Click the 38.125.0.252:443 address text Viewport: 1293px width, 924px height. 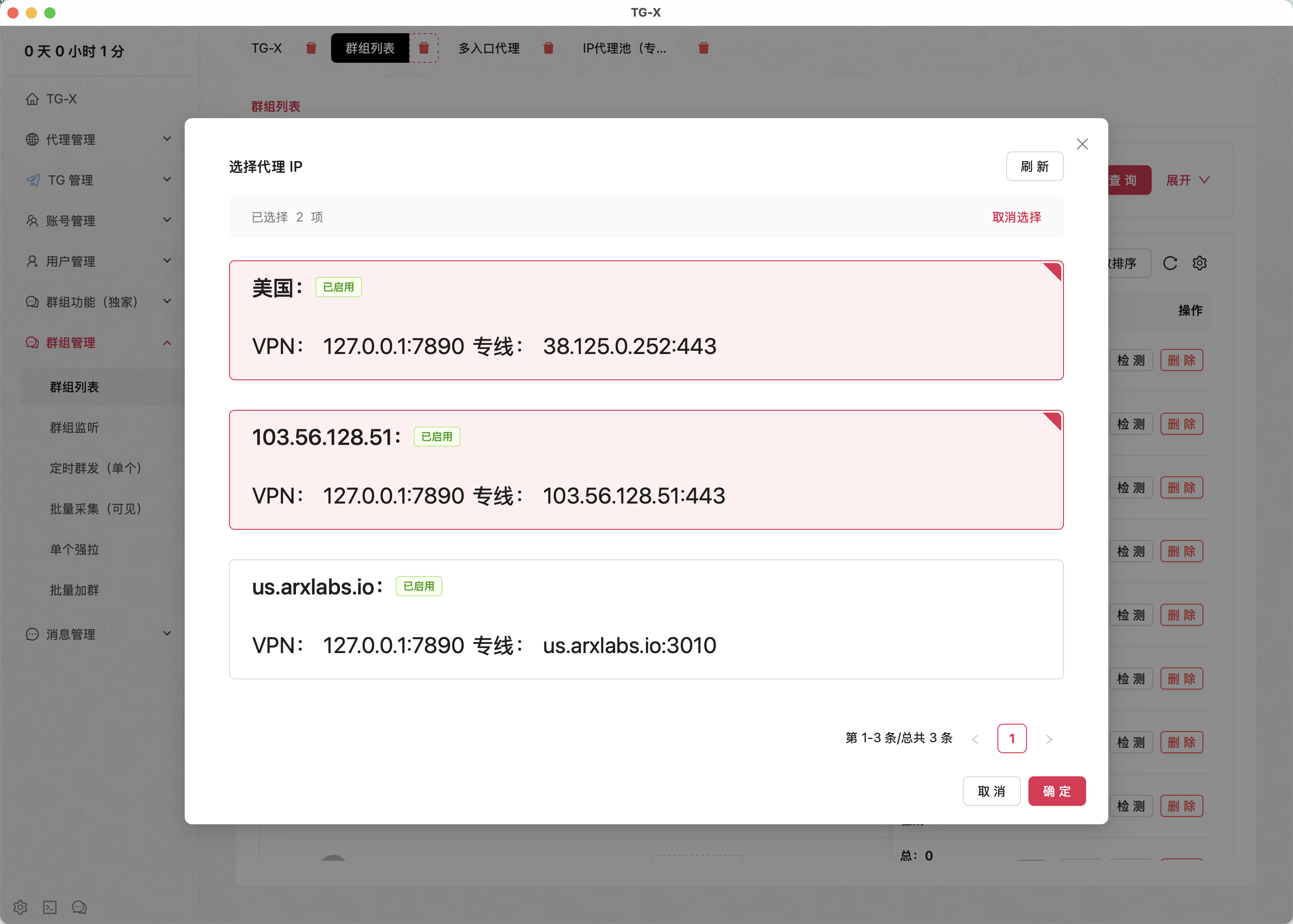point(629,346)
